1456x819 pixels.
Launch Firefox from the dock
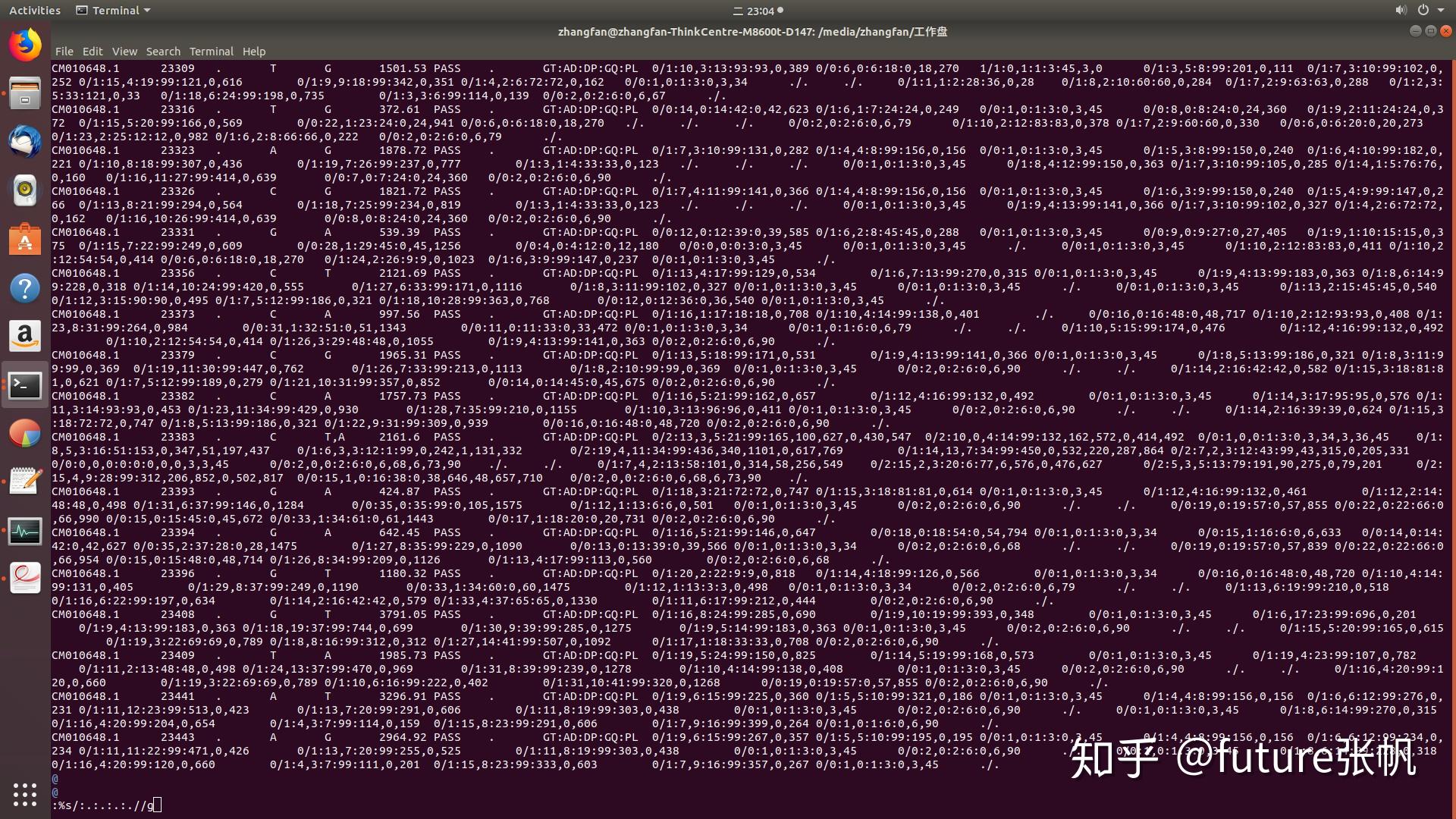pos(24,44)
